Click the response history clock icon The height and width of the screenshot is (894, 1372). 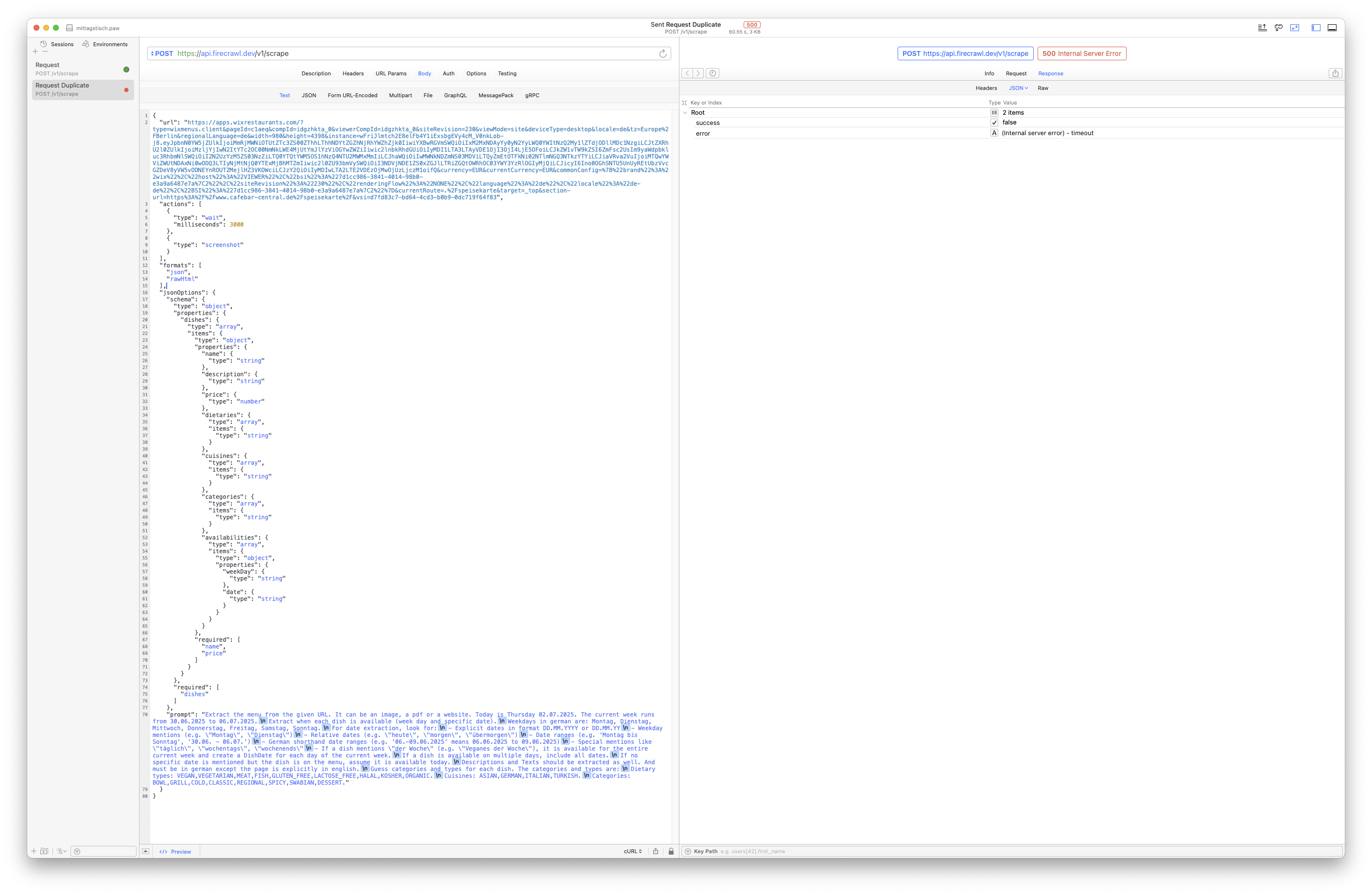point(712,73)
